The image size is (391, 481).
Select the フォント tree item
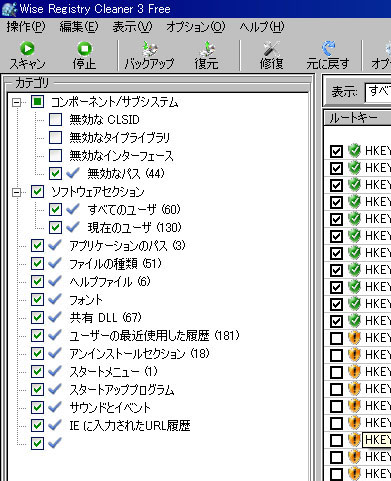coord(86,300)
